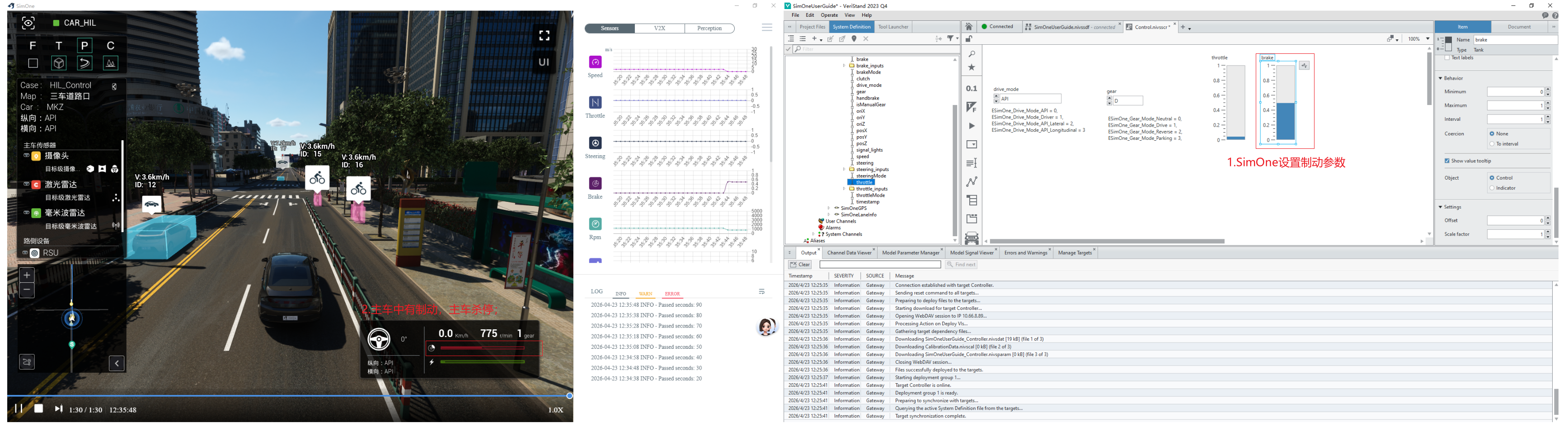The height and width of the screenshot is (423, 1568).
Task: Pause the SimOne simulation playback
Action: (18, 409)
